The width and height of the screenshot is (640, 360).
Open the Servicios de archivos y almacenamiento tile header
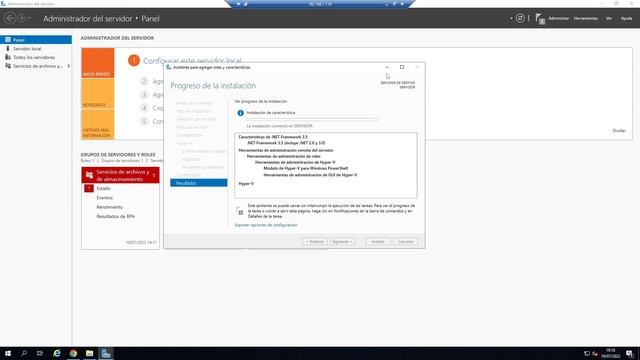(x=120, y=175)
